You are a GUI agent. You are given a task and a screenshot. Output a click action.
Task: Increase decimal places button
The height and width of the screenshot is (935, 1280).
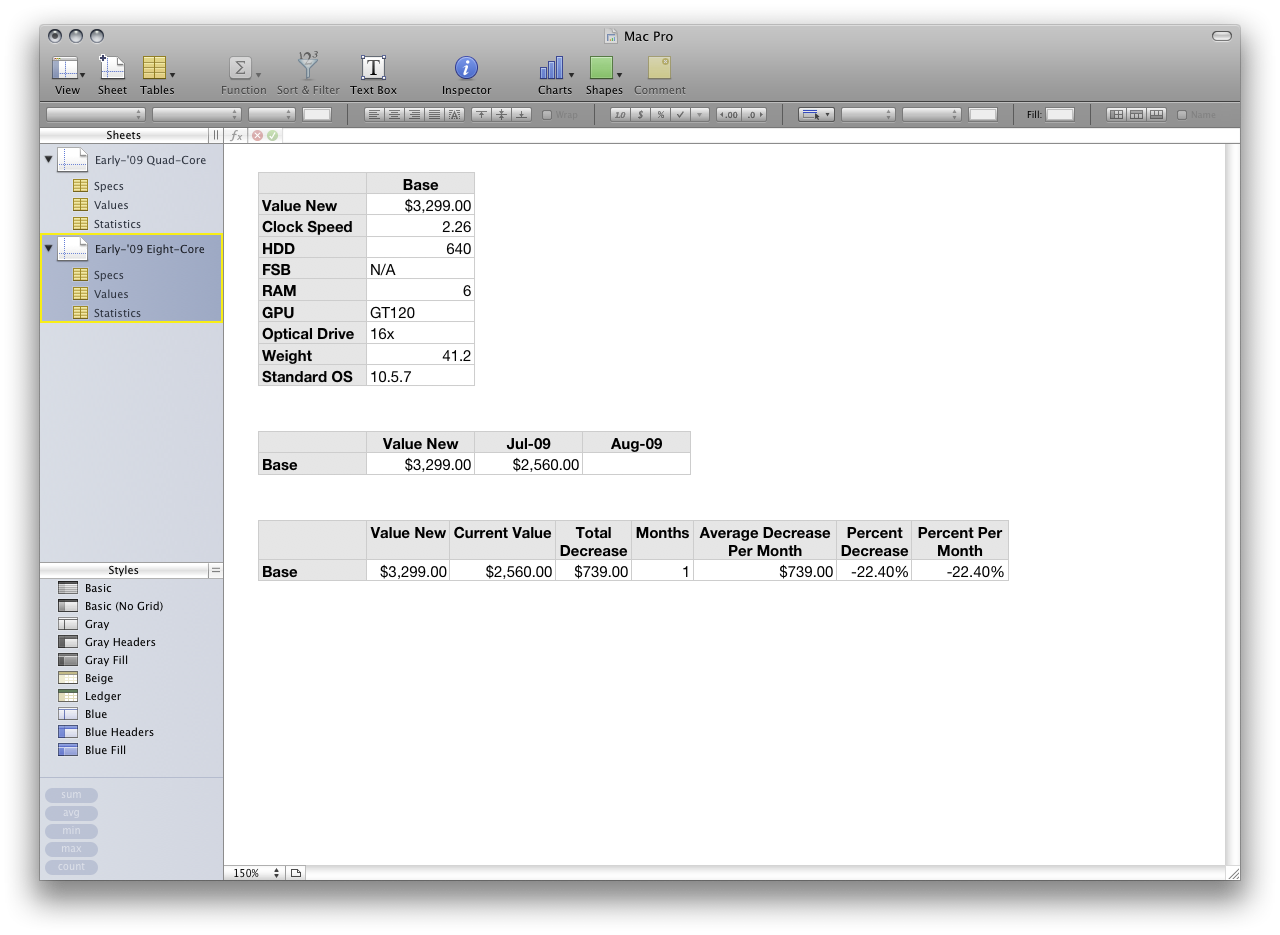pos(754,115)
